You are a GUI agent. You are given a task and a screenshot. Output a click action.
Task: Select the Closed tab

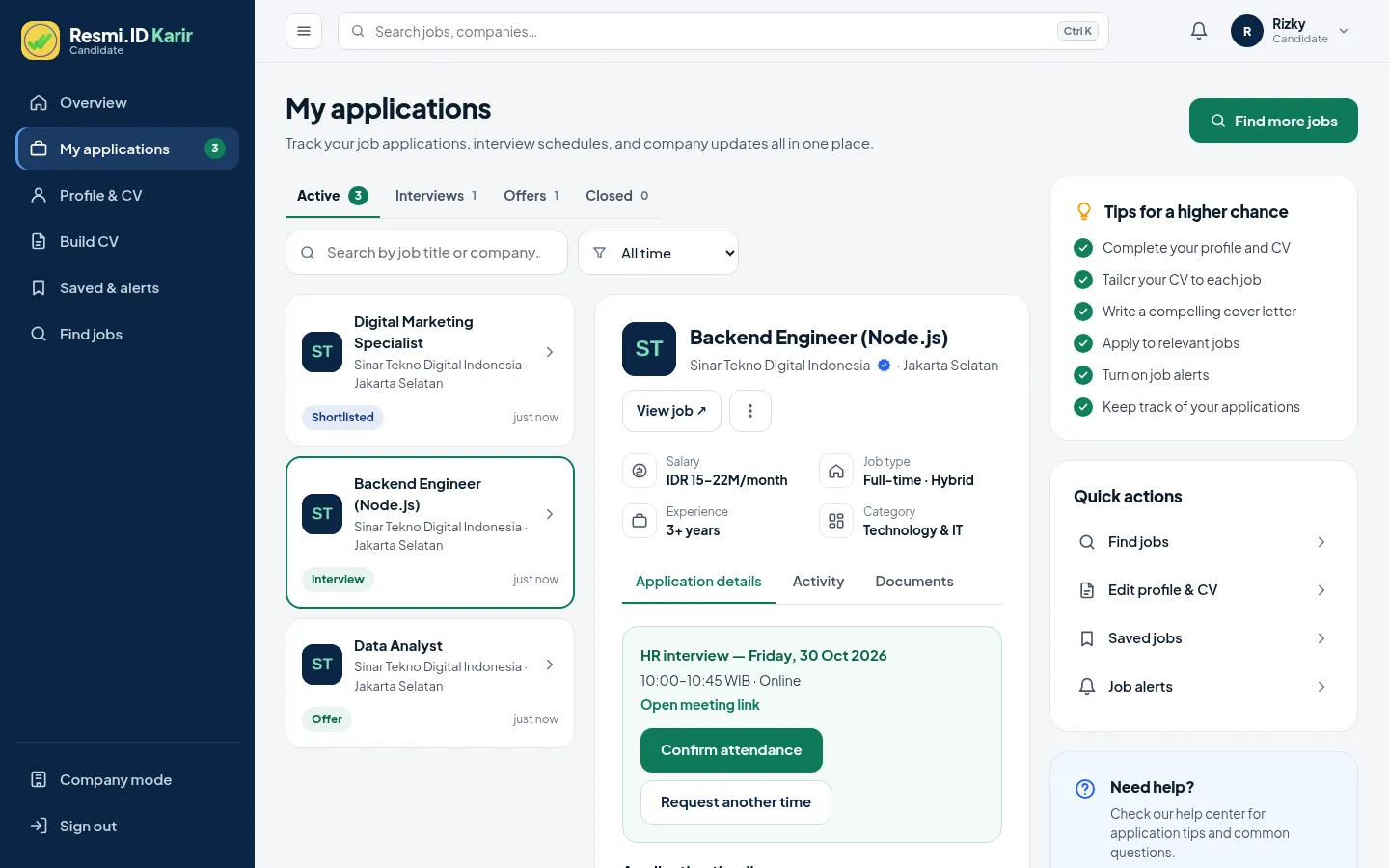tap(617, 196)
